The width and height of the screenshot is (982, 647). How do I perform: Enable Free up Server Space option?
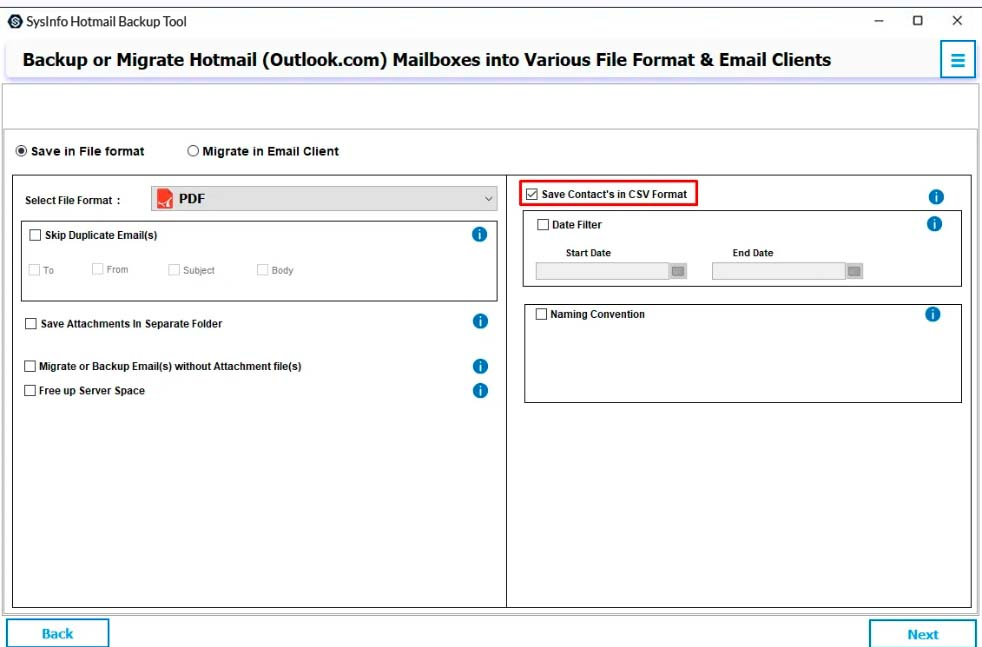(x=29, y=391)
